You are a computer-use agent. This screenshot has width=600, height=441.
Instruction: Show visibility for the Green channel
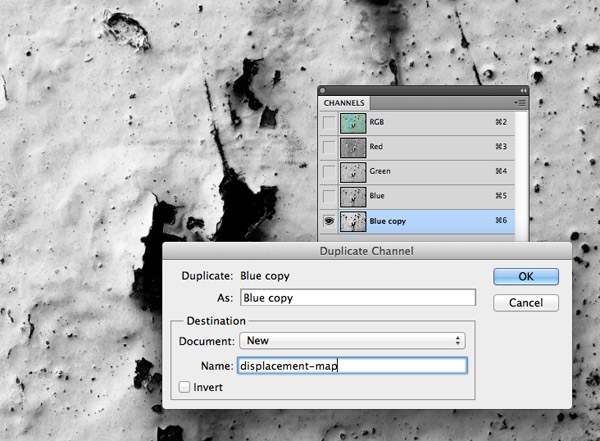pos(329,171)
